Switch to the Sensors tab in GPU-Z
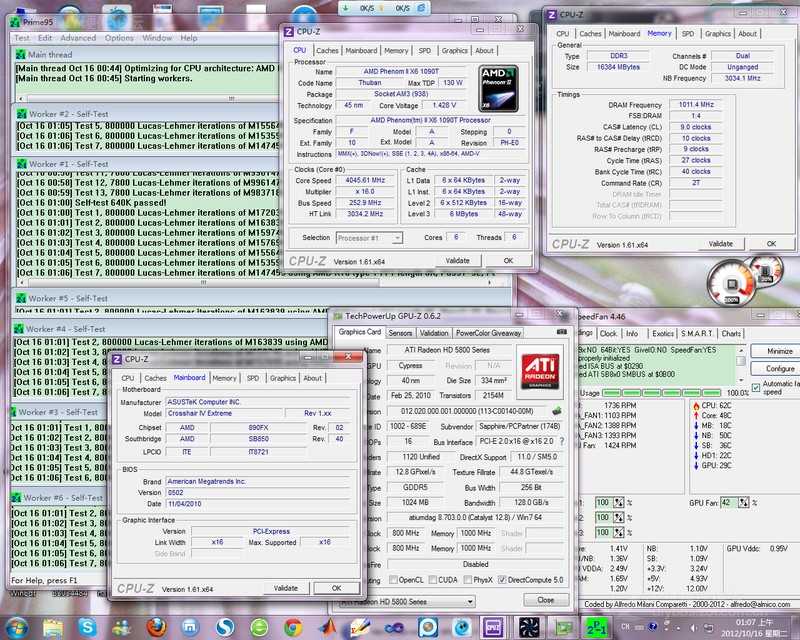 (400, 333)
